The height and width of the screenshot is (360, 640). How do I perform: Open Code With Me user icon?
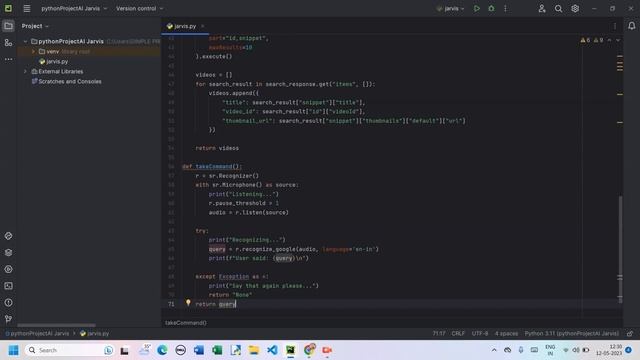542,8
